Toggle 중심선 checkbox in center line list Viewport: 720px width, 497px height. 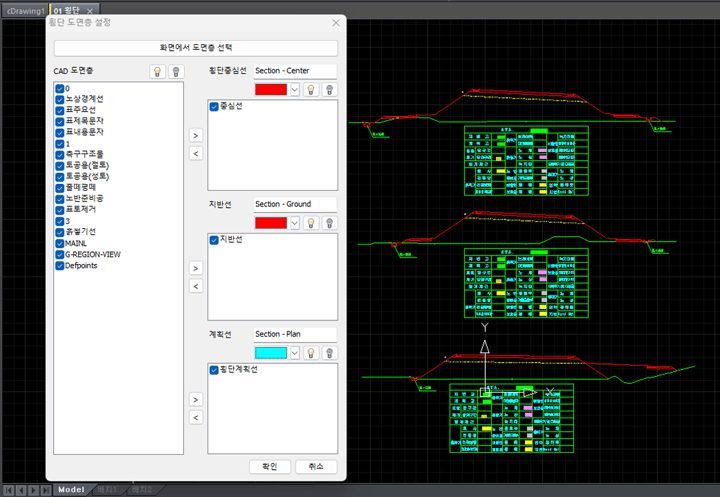[214, 107]
